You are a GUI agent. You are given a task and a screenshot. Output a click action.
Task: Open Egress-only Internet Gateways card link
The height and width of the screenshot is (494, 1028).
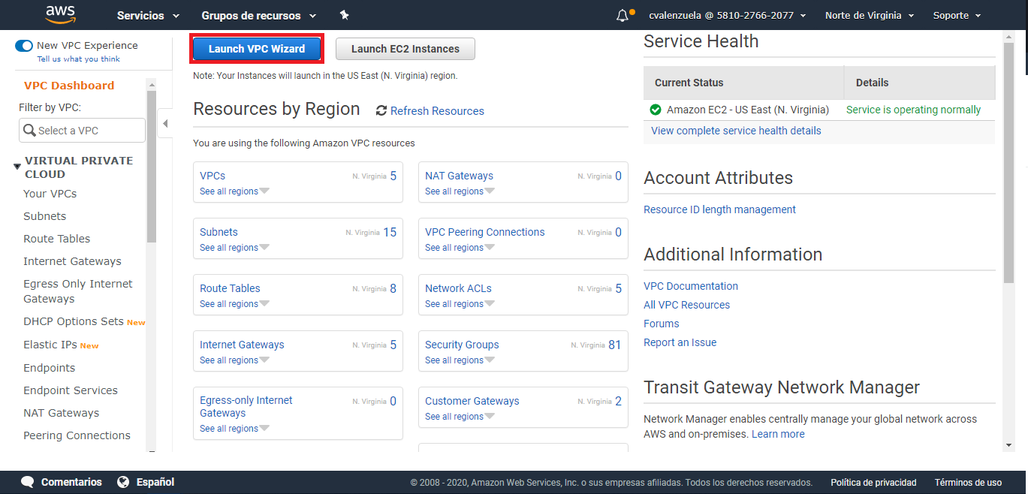pos(246,407)
